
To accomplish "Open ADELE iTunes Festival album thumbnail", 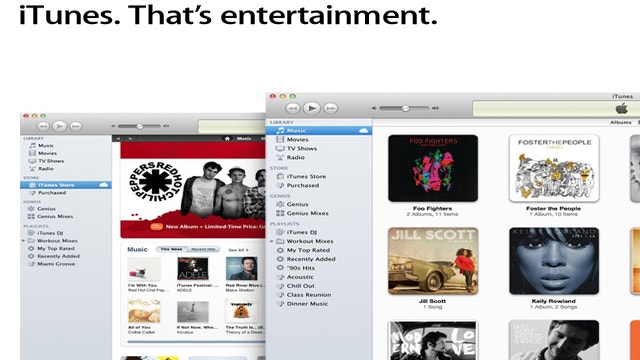I will pos(193,269).
